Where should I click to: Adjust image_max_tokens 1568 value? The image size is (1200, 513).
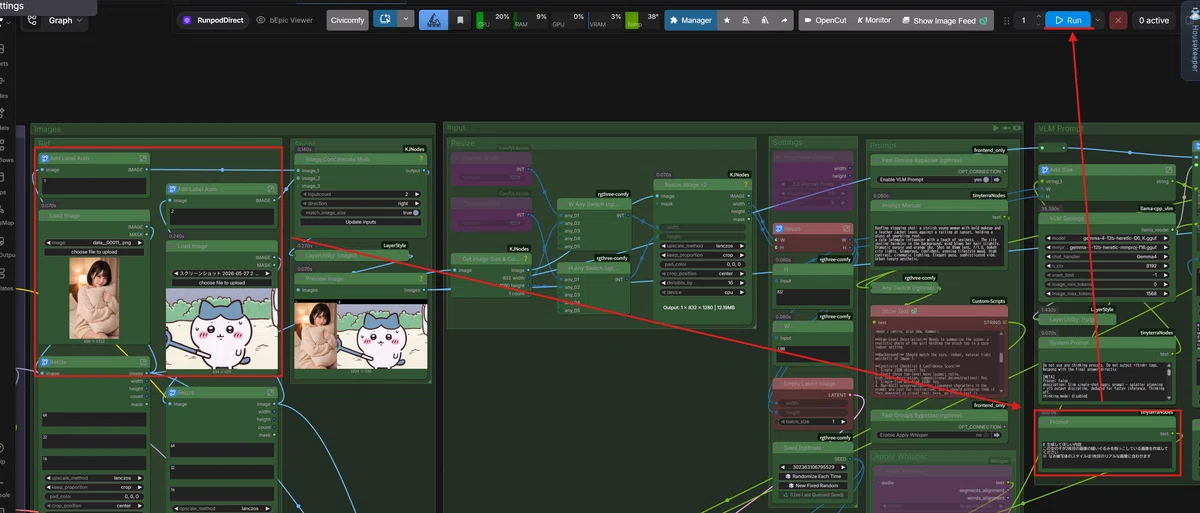1105,292
